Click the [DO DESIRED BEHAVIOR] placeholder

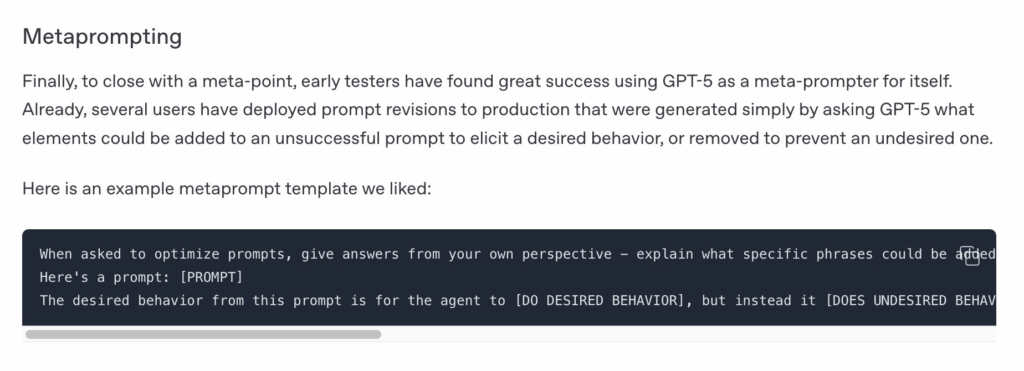(600, 300)
